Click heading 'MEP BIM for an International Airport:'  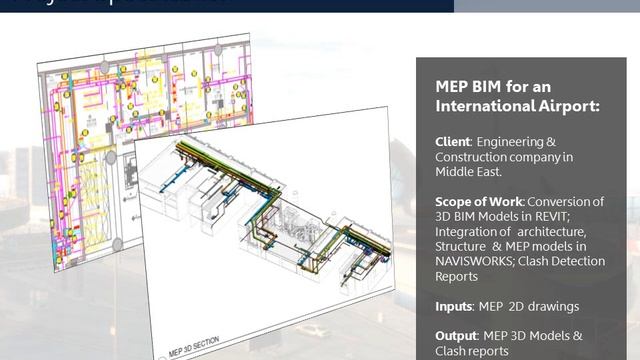[517, 96]
